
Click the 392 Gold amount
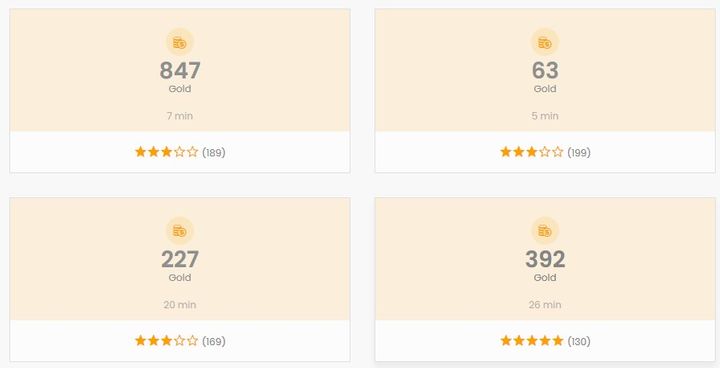pyautogui.click(x=545, y=260)
